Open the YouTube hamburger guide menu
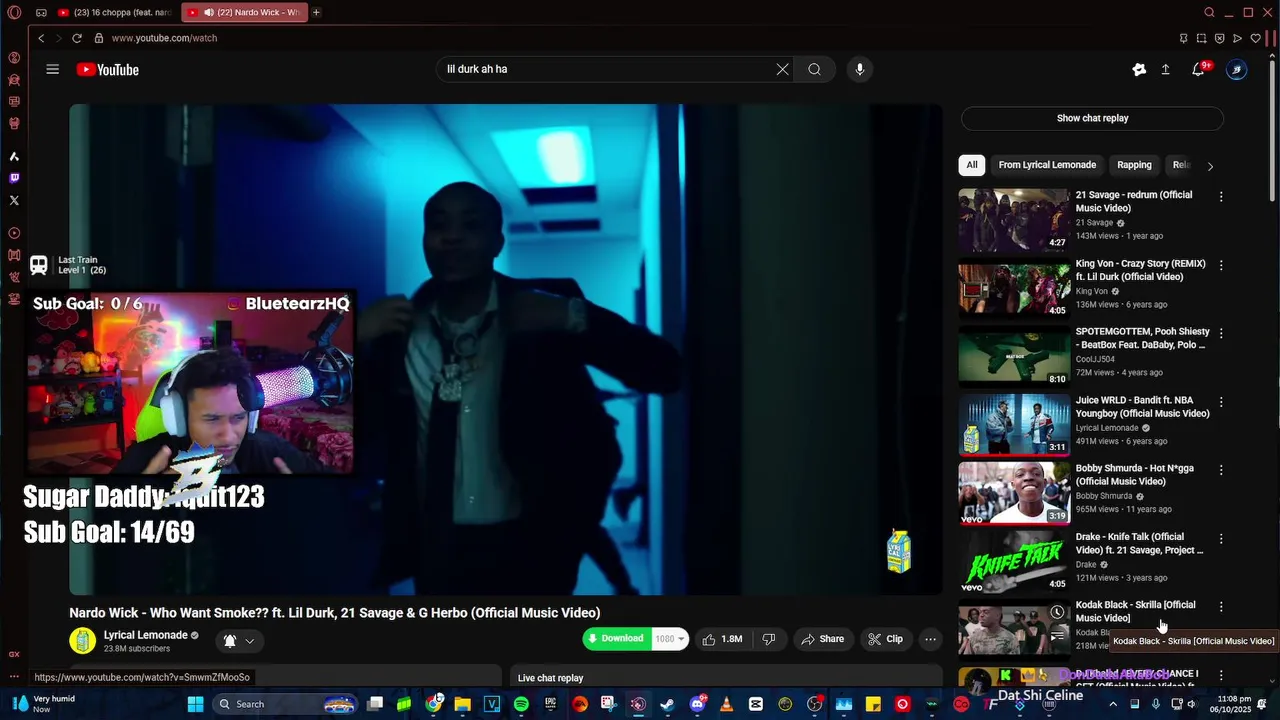 point(52,69)
